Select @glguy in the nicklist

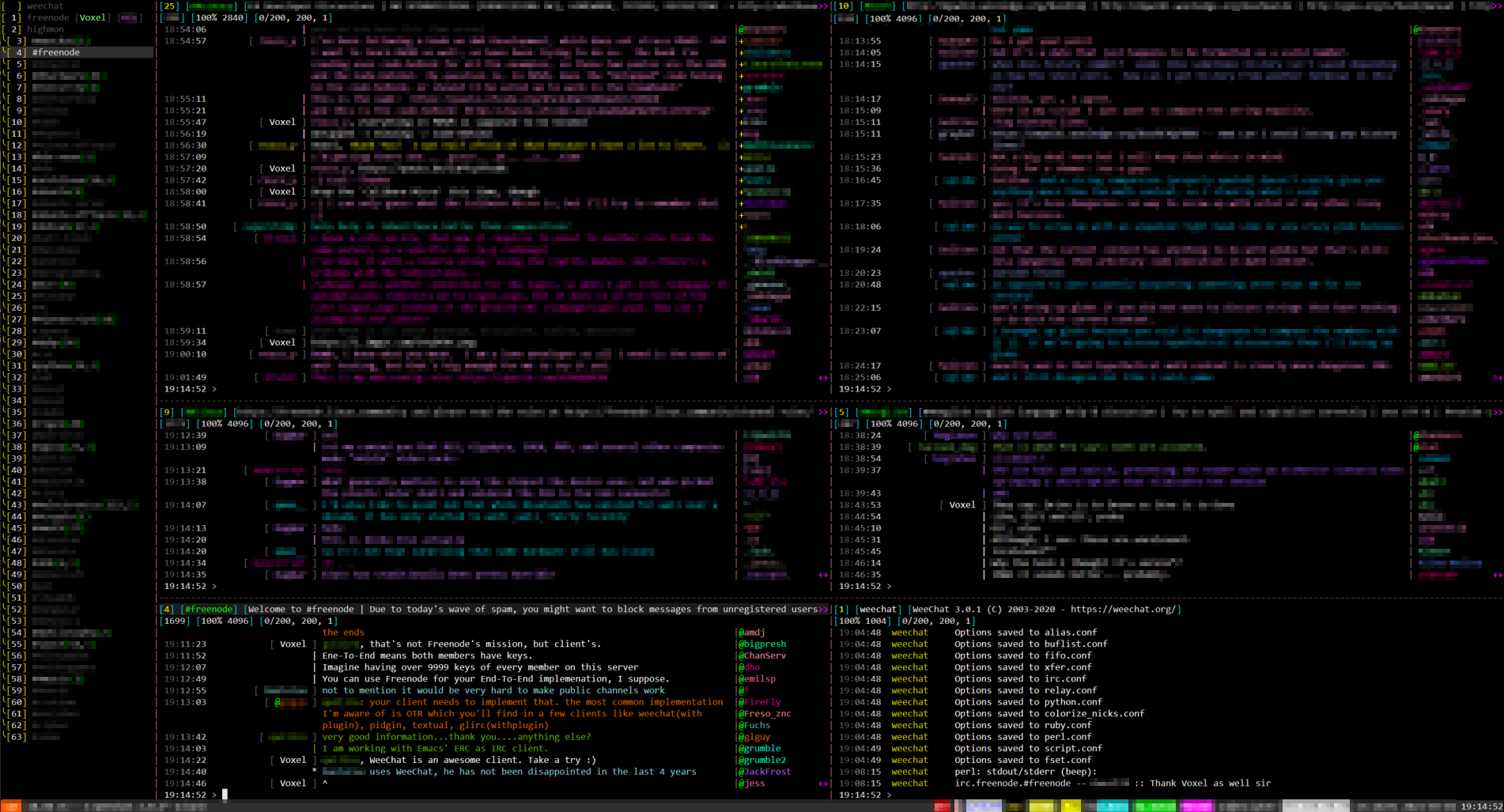pyautogui.click(x=754, y=736)
